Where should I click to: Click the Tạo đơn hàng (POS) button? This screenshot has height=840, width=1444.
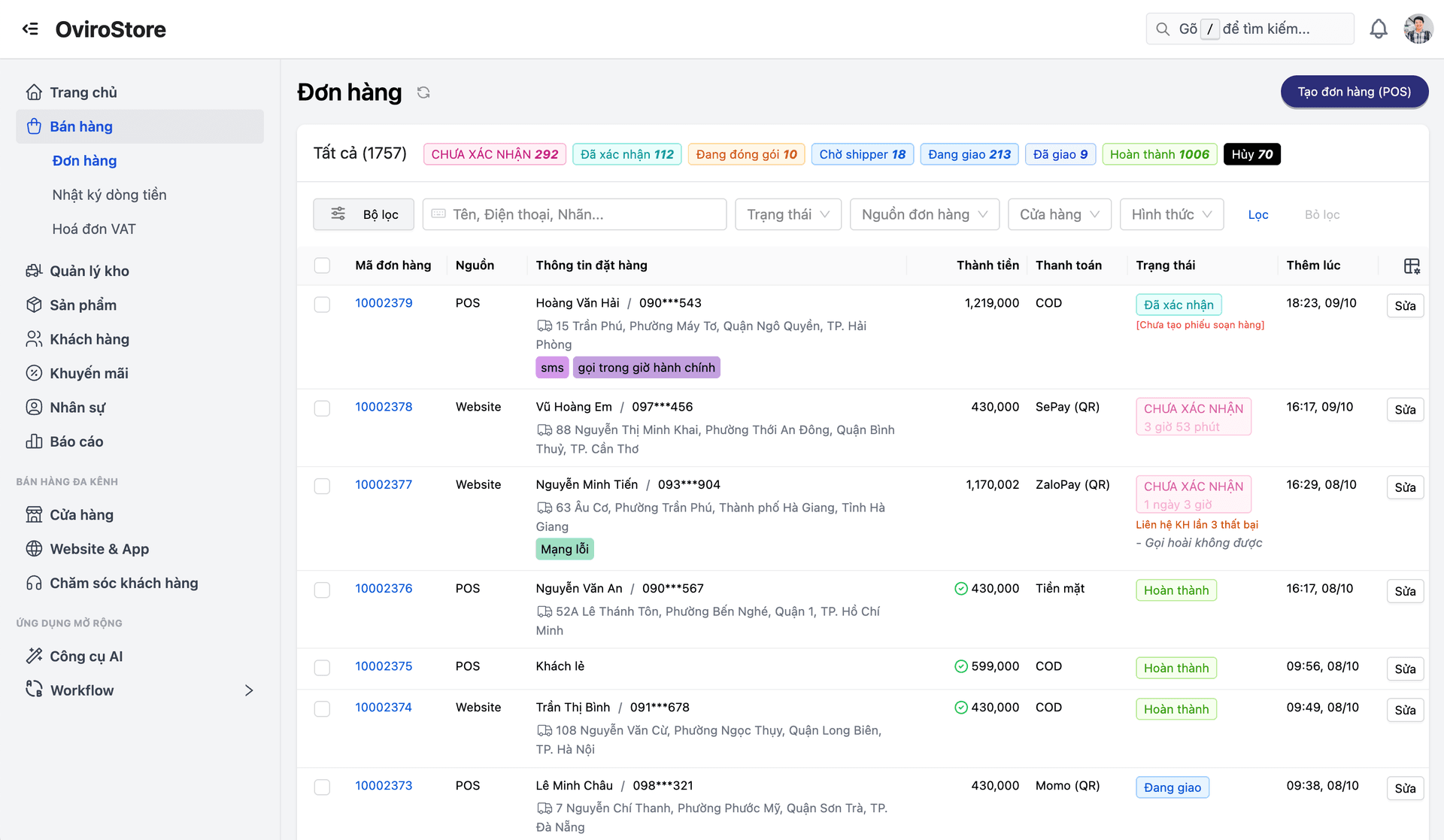[x=1354, y=92]
